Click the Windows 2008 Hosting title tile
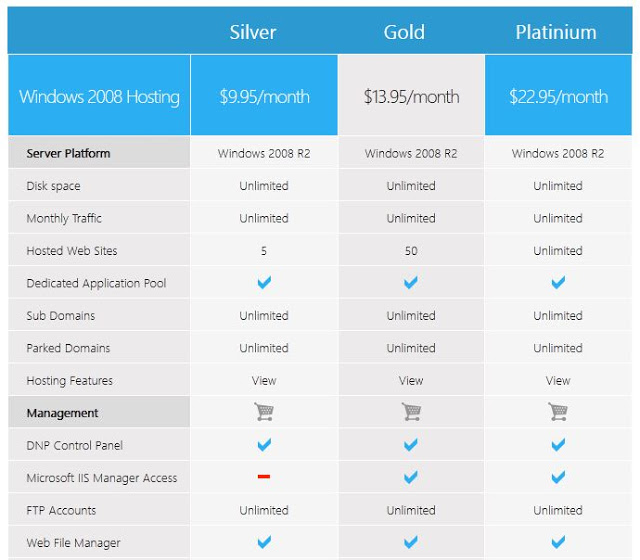Viewport: 640px width, 560px height. 99,95
